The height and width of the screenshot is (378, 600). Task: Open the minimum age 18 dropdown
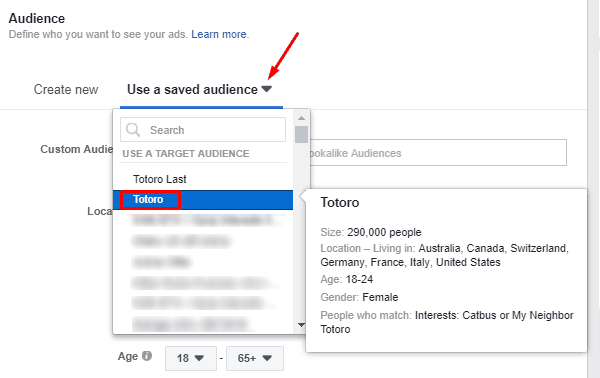[191, 358]
